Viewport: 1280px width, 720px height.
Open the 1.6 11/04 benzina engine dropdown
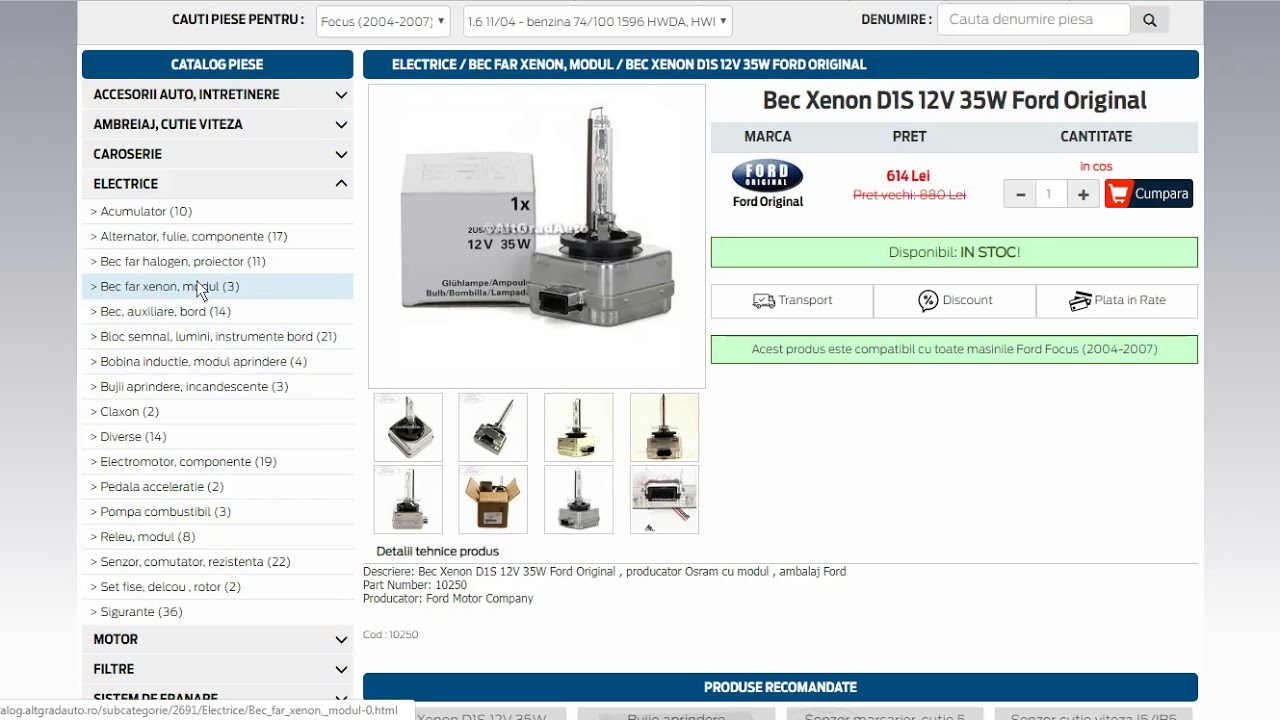tap(597, 21)
